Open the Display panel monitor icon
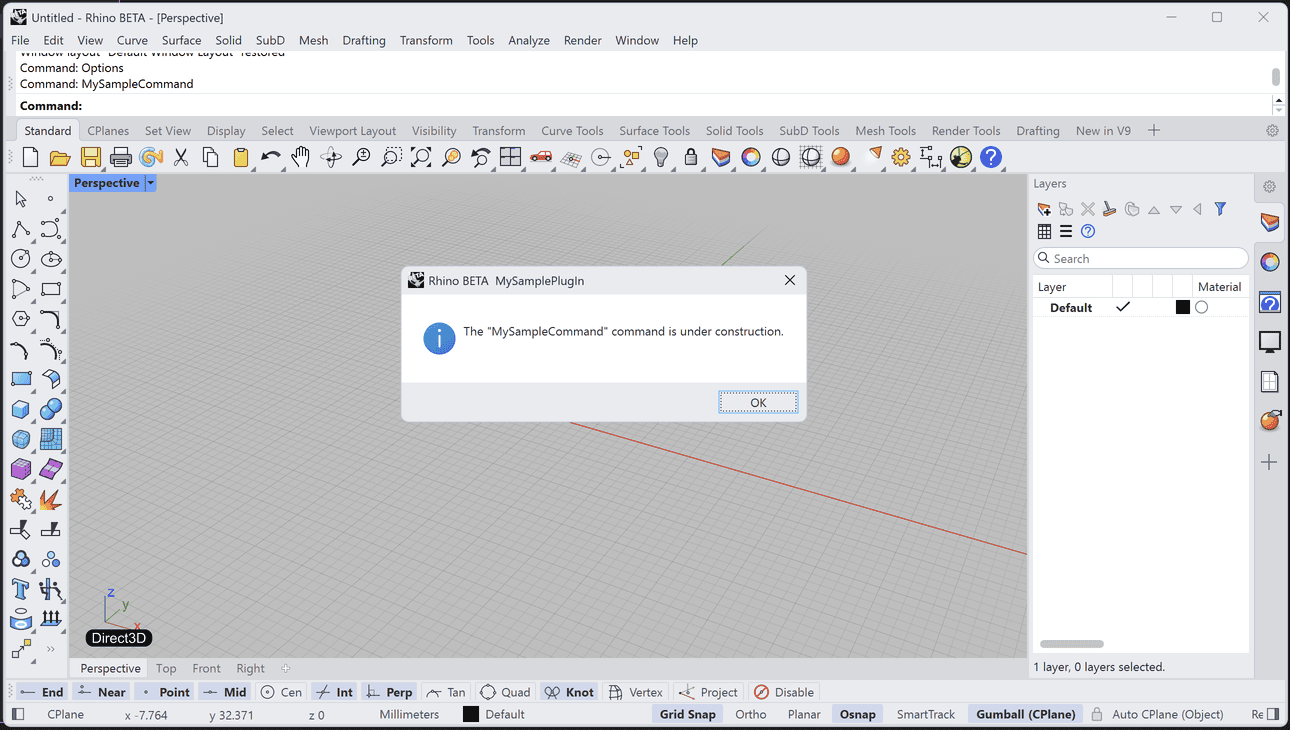Image resolution: width=1290 pixels, height=730 pixels. coord(1270,342)
